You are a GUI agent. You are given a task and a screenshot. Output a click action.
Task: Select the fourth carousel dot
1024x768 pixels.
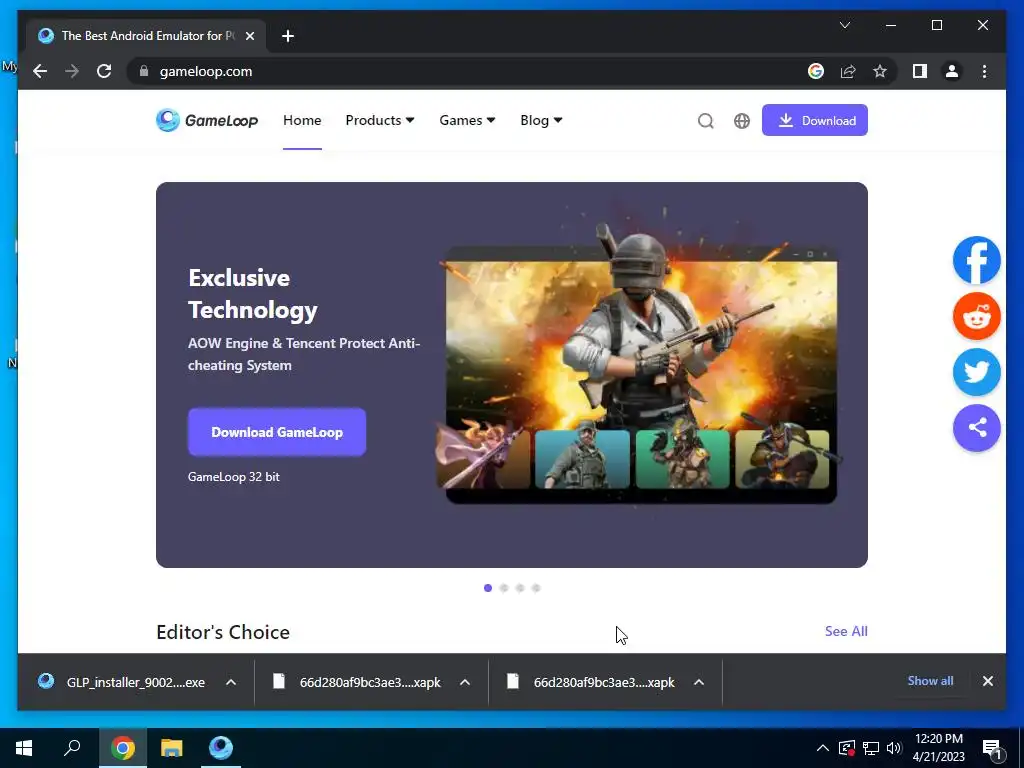coord(536,588)
